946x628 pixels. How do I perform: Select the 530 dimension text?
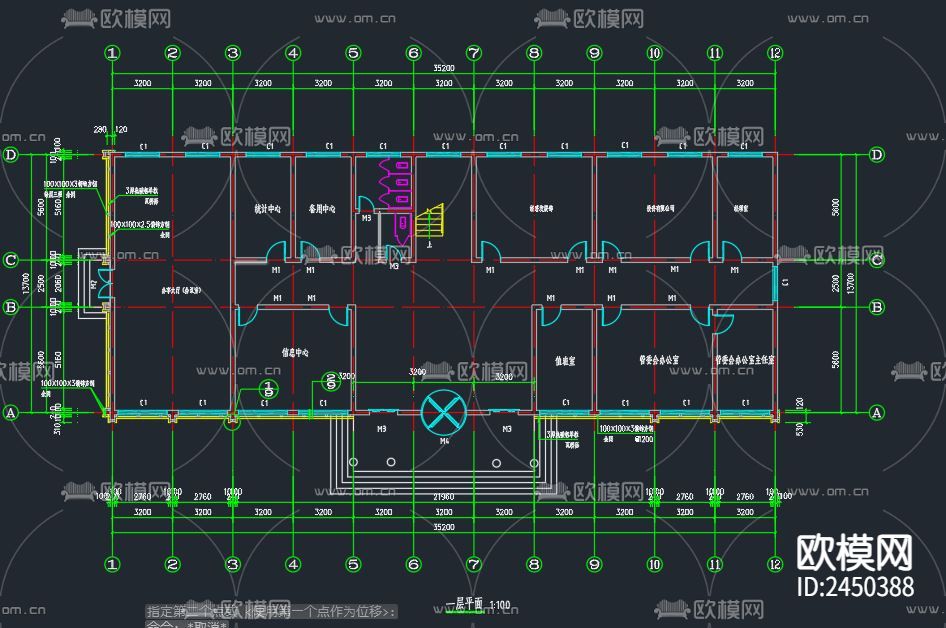(800, 429)
